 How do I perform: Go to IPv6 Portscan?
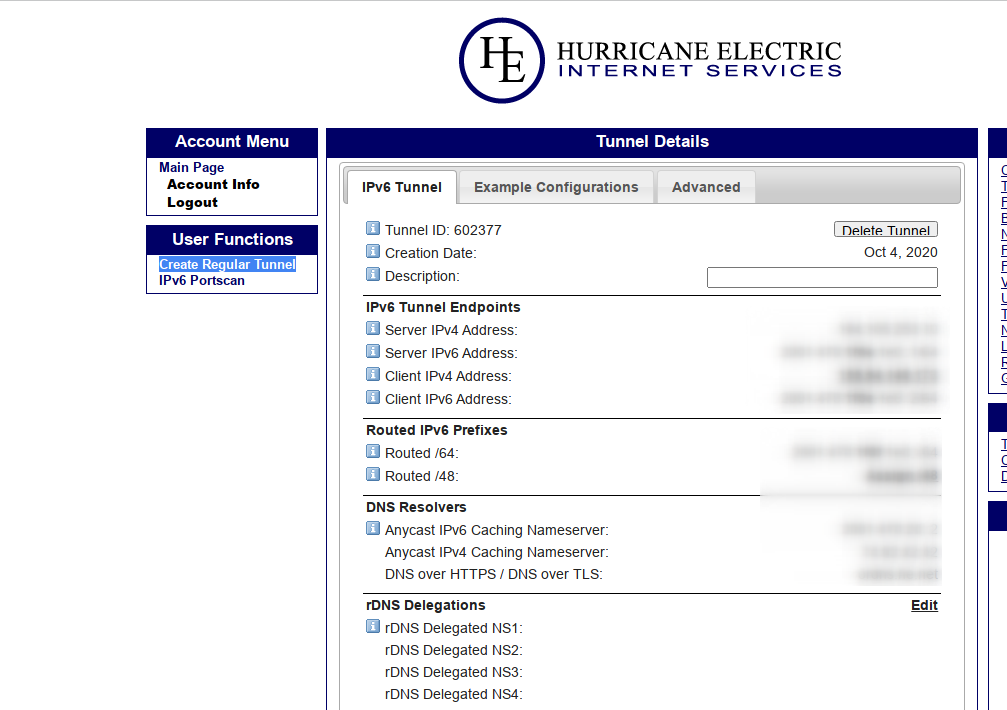click(202, 281)
